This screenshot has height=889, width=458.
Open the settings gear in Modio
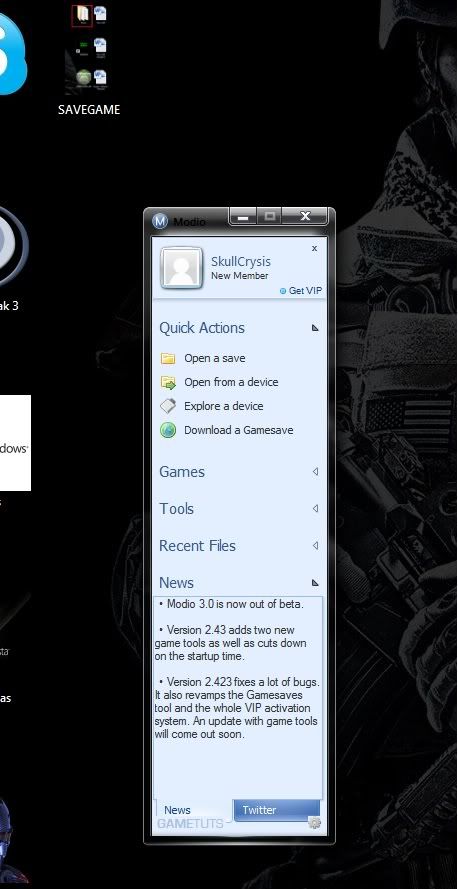click(x=315, y=823)
